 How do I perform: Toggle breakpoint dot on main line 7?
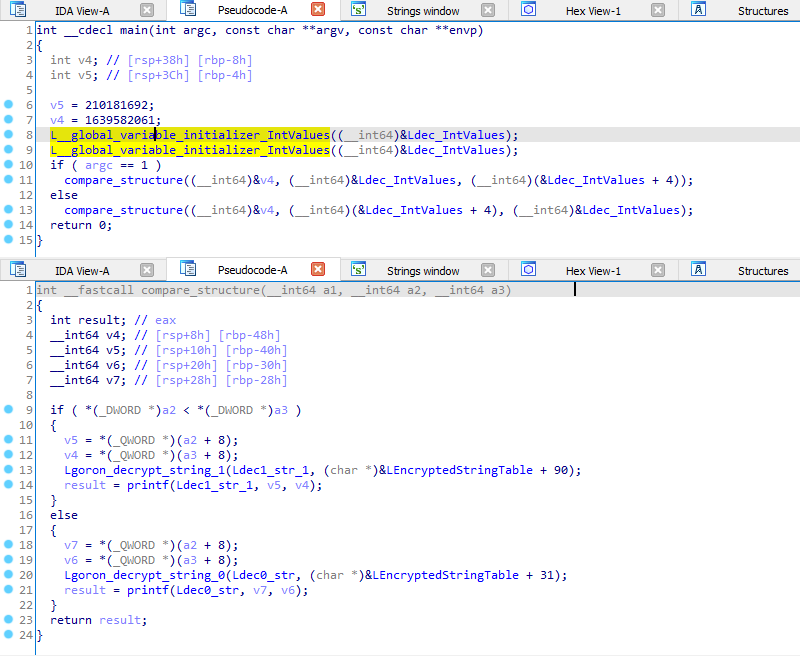(8, 119)
